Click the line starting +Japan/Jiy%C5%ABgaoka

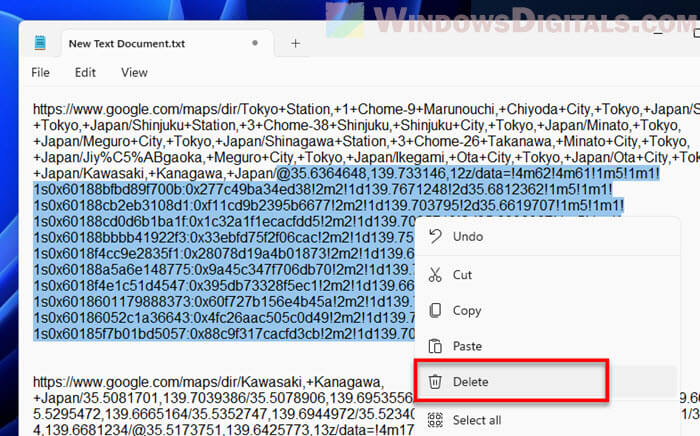click(366, 158)
